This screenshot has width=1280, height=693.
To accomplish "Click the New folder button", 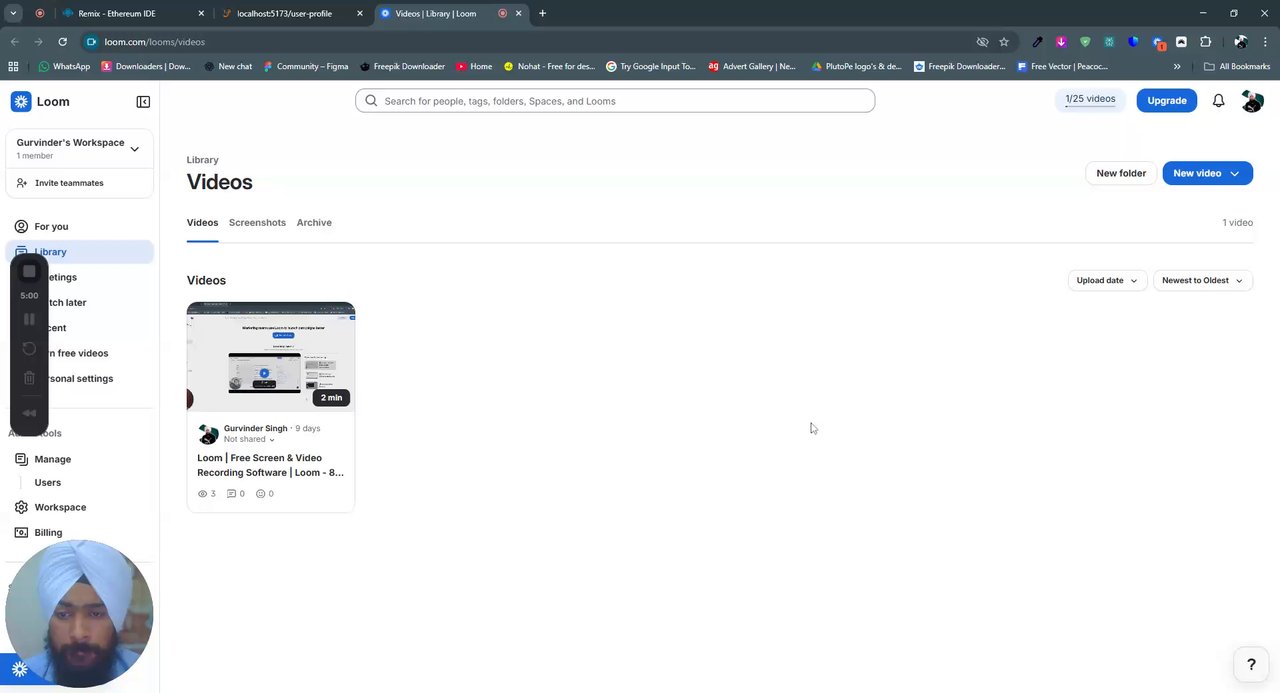I will 1121,173.
